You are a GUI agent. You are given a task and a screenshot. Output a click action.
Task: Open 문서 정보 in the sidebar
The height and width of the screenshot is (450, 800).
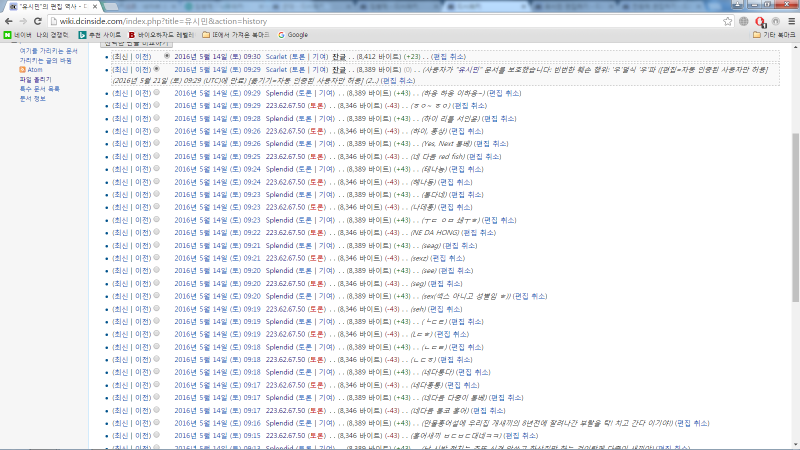coord(32,98)
